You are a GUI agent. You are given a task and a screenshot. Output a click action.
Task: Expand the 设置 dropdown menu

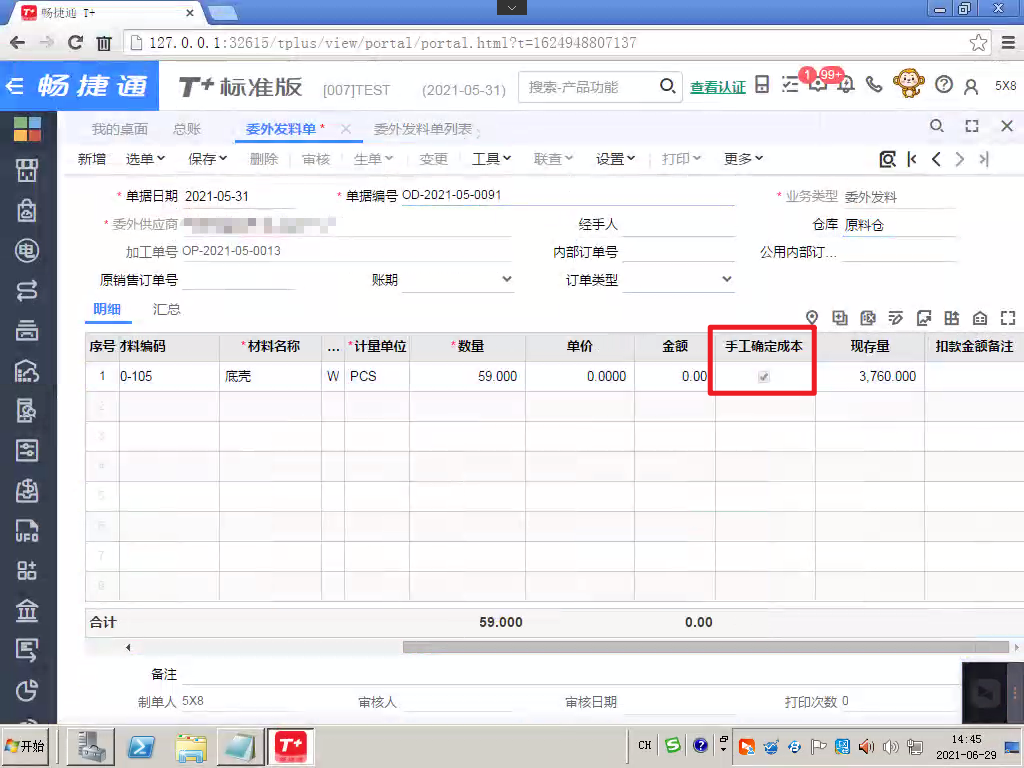(x=615, y=159)
